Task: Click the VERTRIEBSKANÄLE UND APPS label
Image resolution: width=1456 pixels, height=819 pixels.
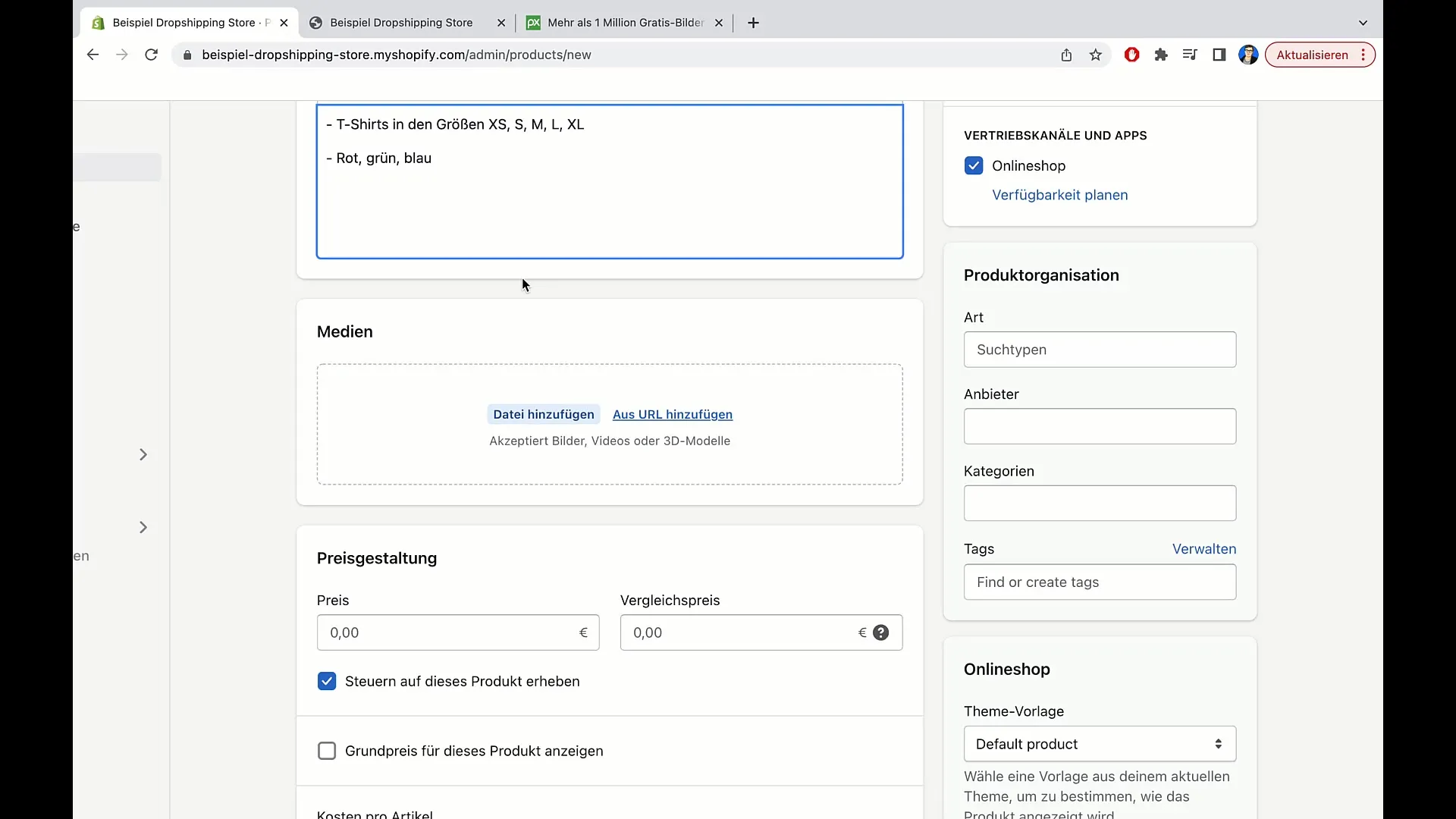Action: [1055, 135]
